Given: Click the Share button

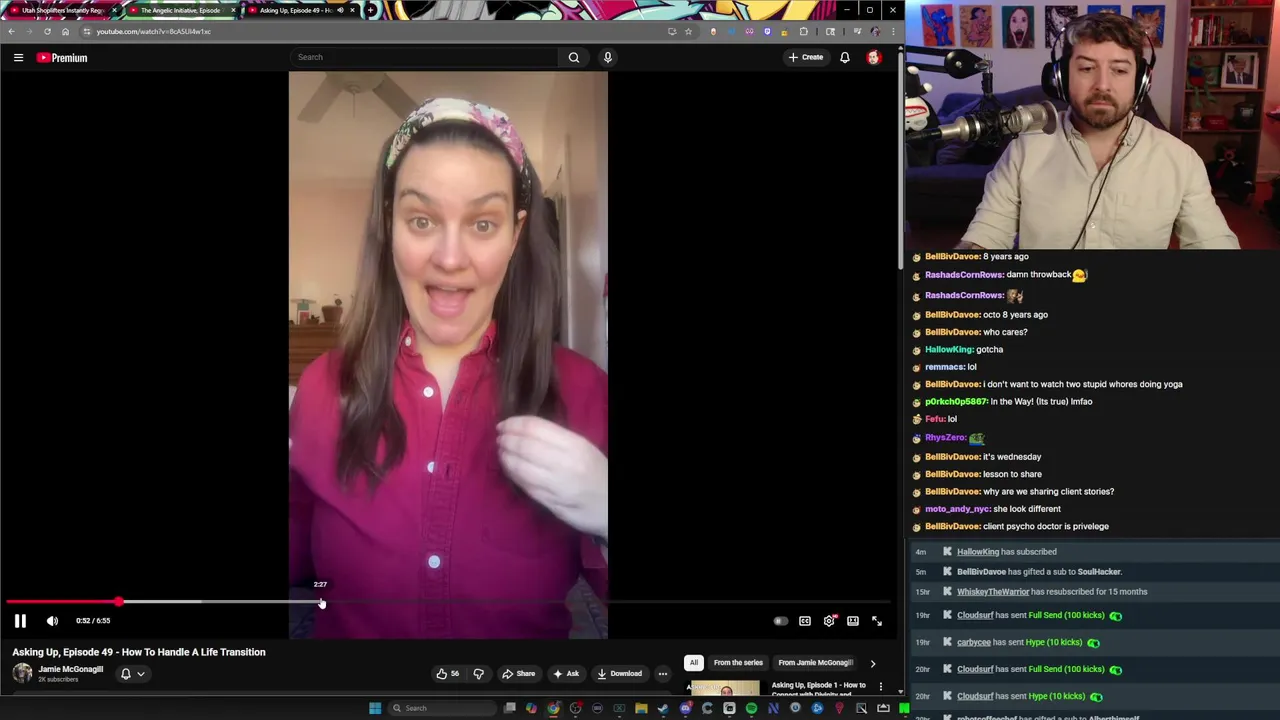Looking at the screenshot, I should (x=518, y=674).
